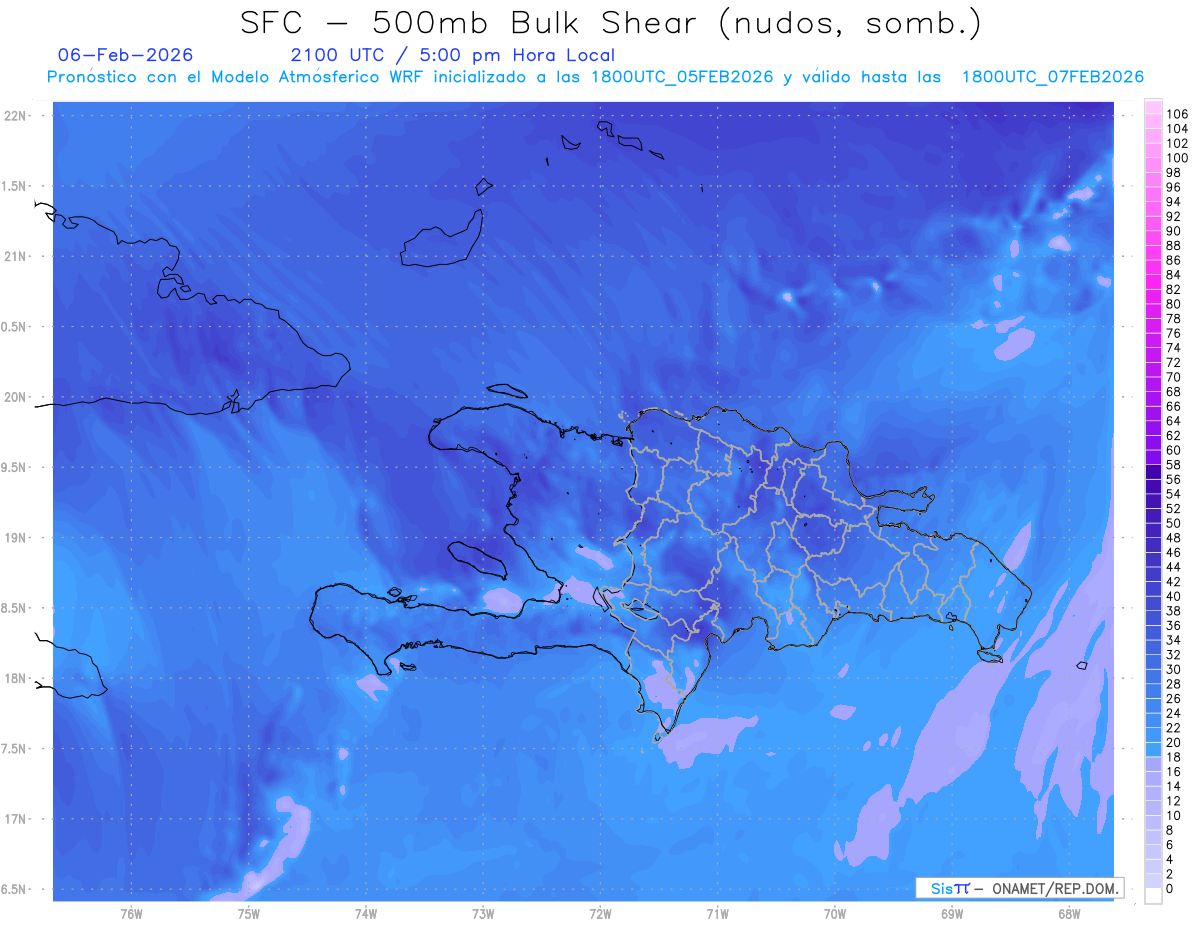The width and height of the screenshot is (1200, 927).
Task: Click the '20' colorbar value
Action: pyautogui.click(x=1174, y=743)
